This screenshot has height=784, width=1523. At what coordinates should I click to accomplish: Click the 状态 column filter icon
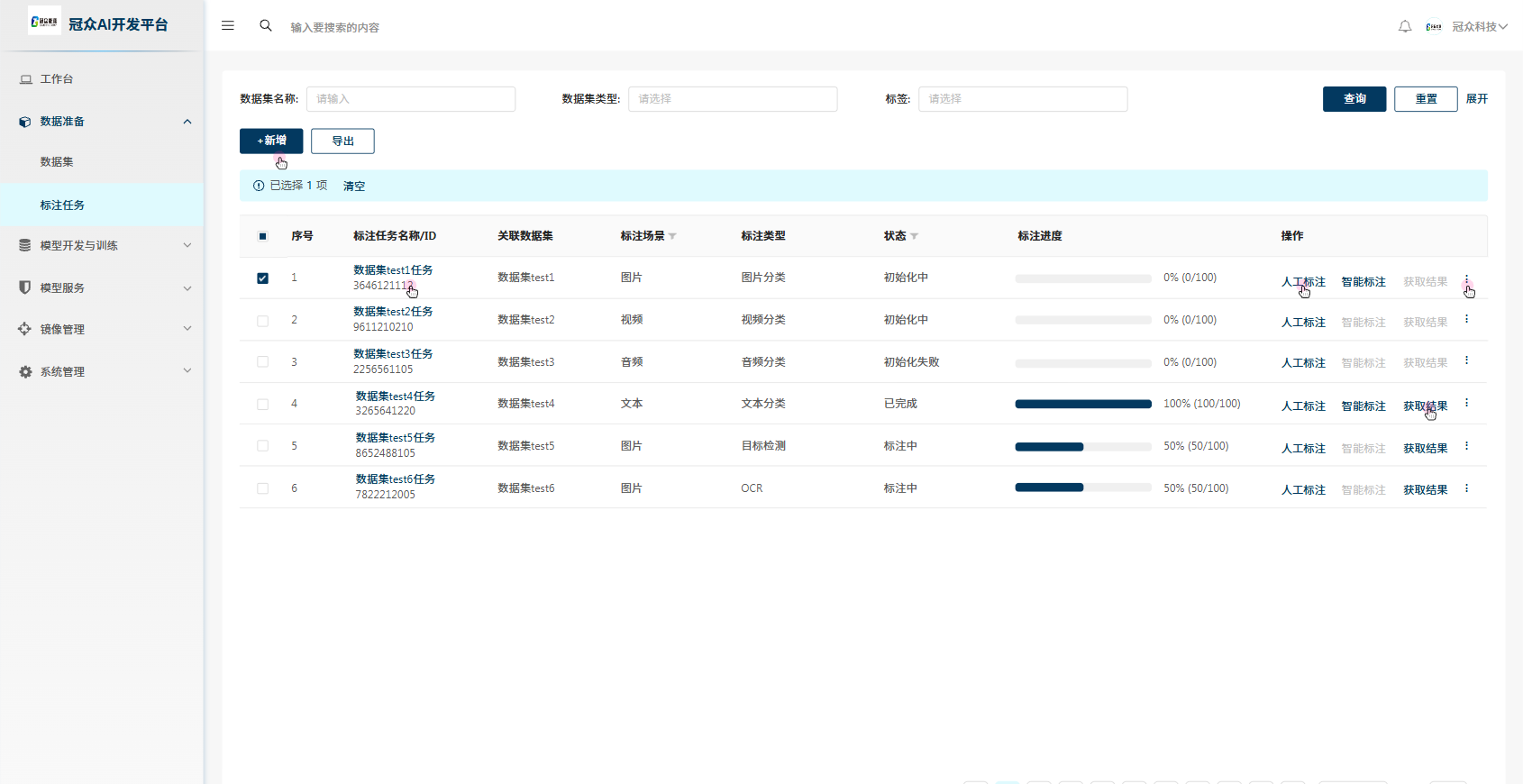click(x=914, y=236)
